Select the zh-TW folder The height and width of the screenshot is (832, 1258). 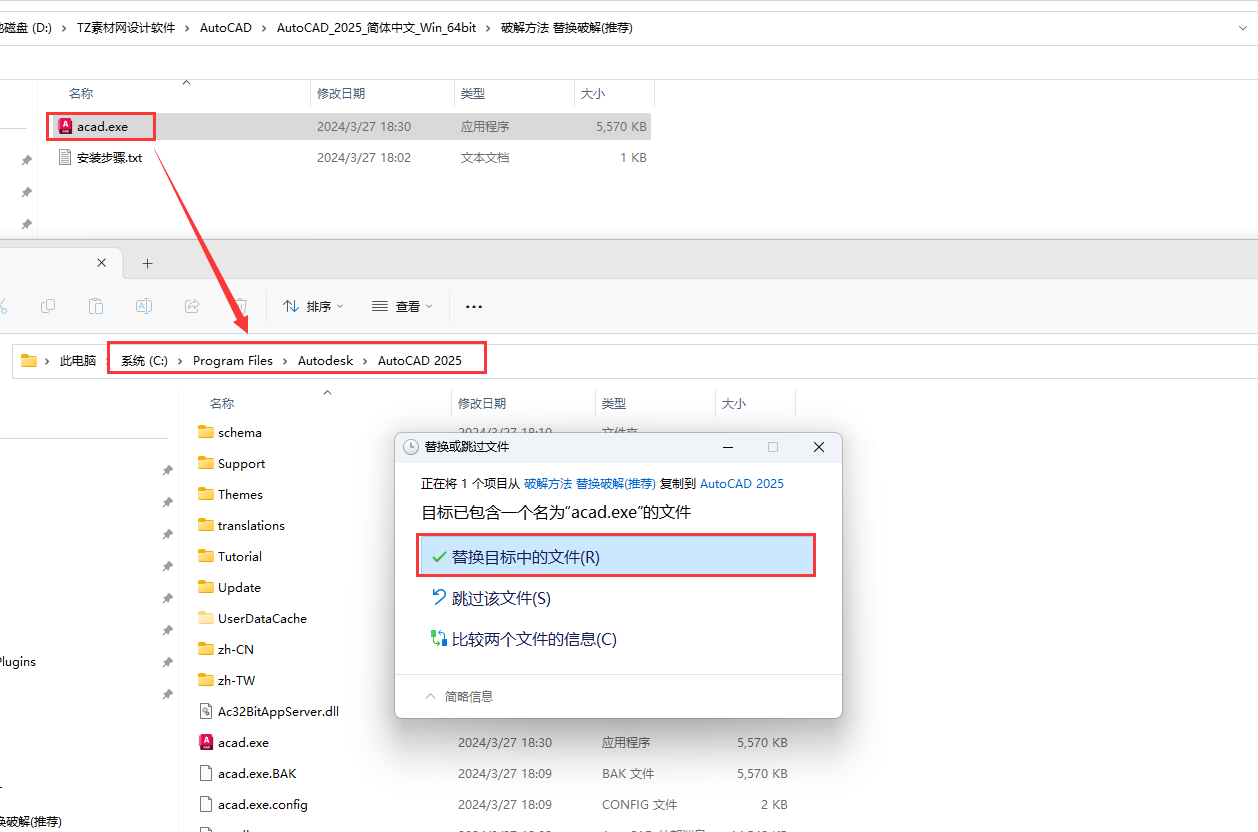point(236,680)
